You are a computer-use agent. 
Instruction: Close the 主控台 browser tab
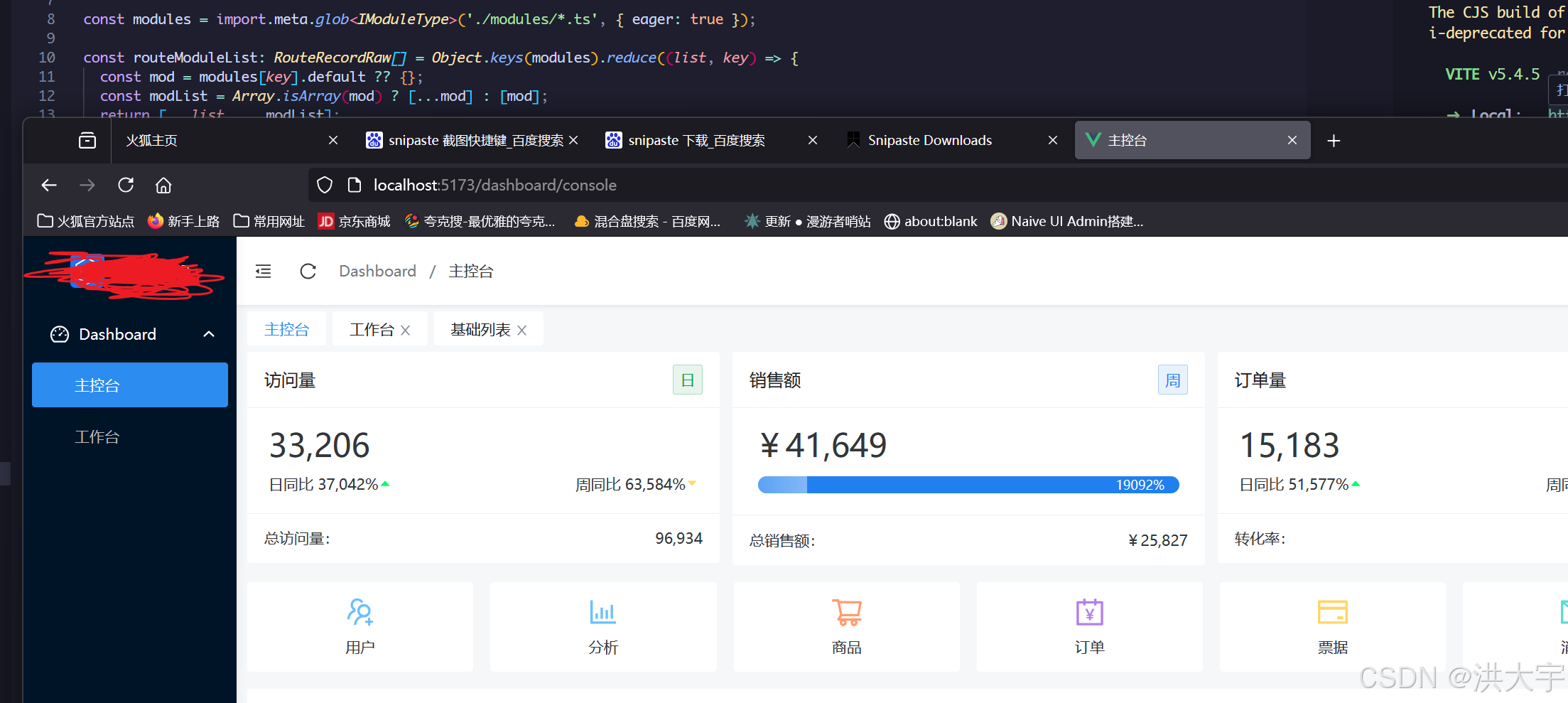1292,140
